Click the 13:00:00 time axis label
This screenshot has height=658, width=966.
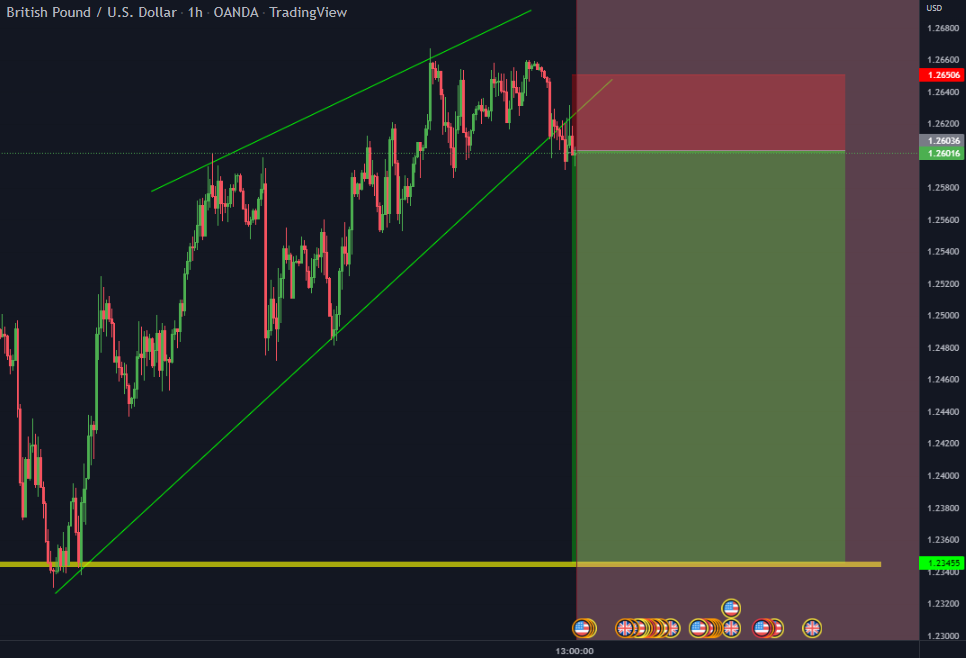coord(574,651)
